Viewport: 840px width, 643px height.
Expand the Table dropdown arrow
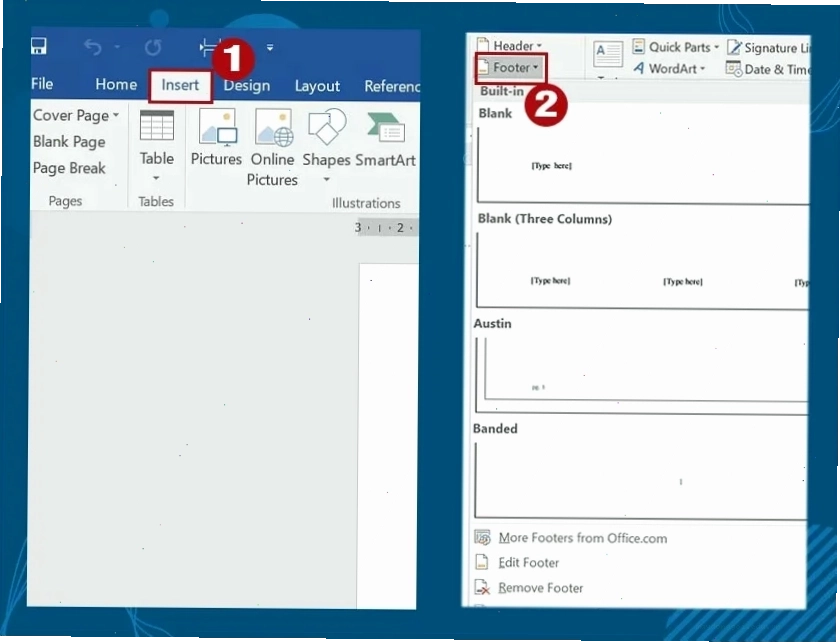click(x=156, y=178)
